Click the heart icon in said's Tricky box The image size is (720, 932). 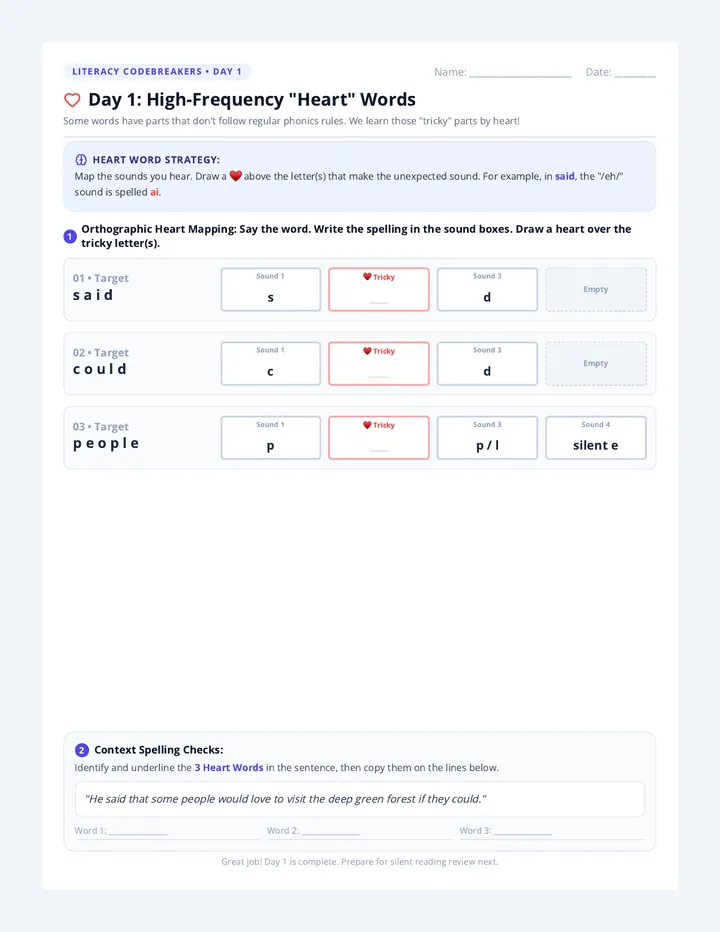(367, 276)
